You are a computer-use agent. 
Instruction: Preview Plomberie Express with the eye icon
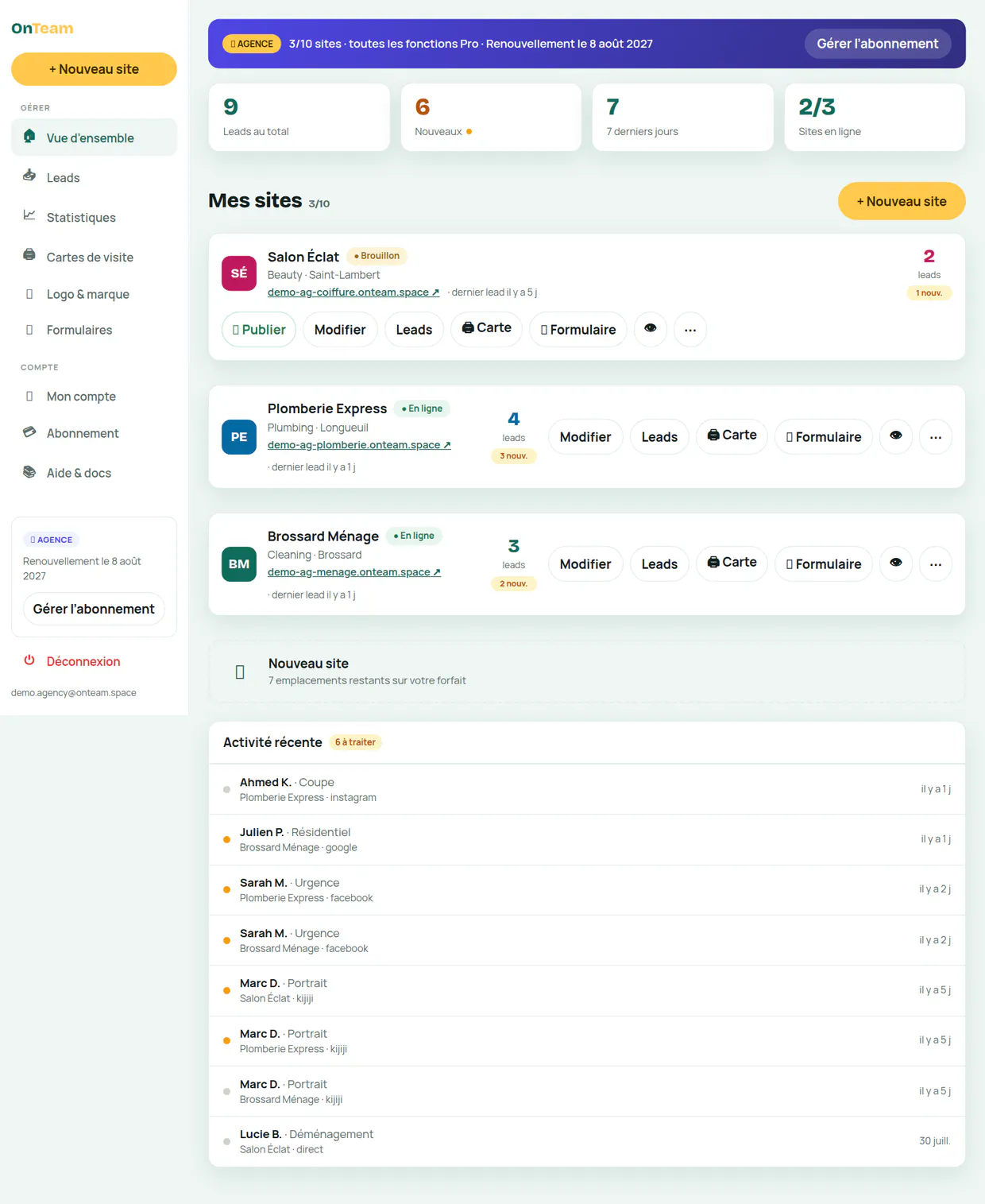(x=896, y=436)
